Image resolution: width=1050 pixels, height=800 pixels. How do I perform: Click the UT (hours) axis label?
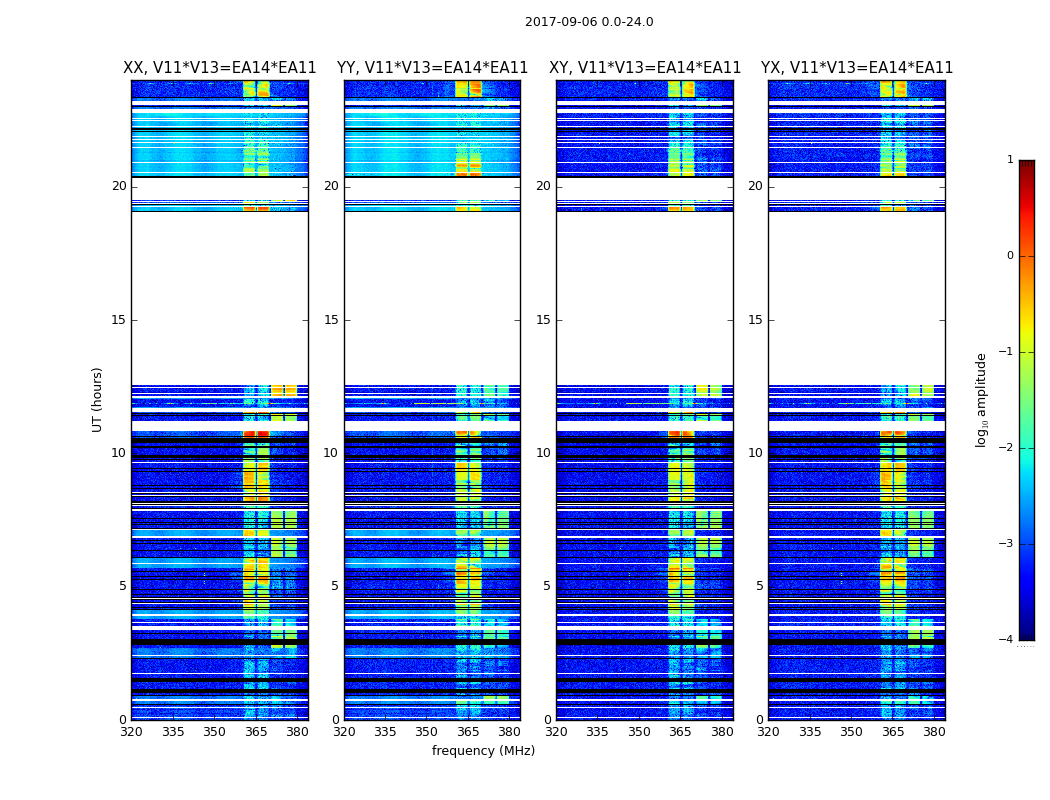pyautogui.click(x=97, y=400)
